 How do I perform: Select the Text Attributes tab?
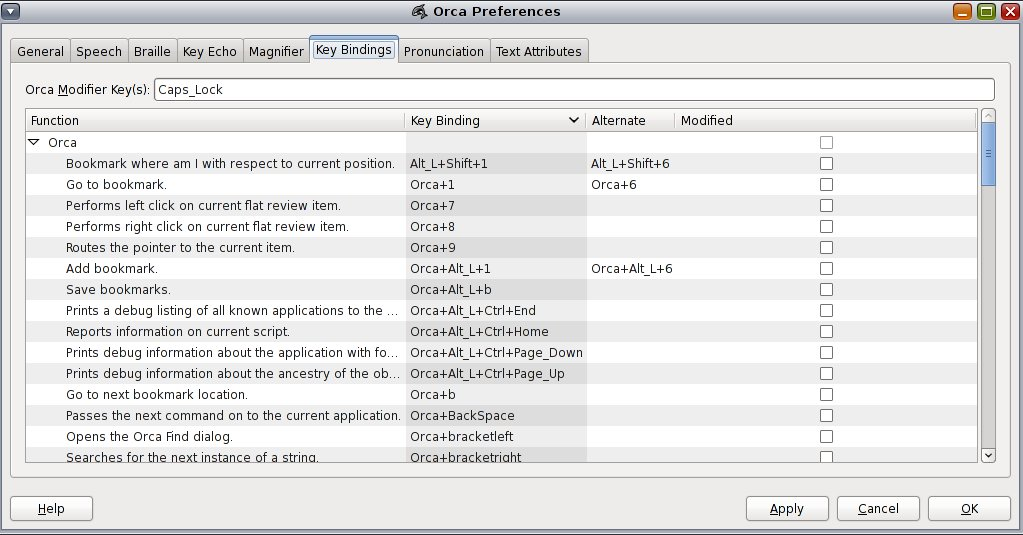pyautogui.click(x=538, y=52)
